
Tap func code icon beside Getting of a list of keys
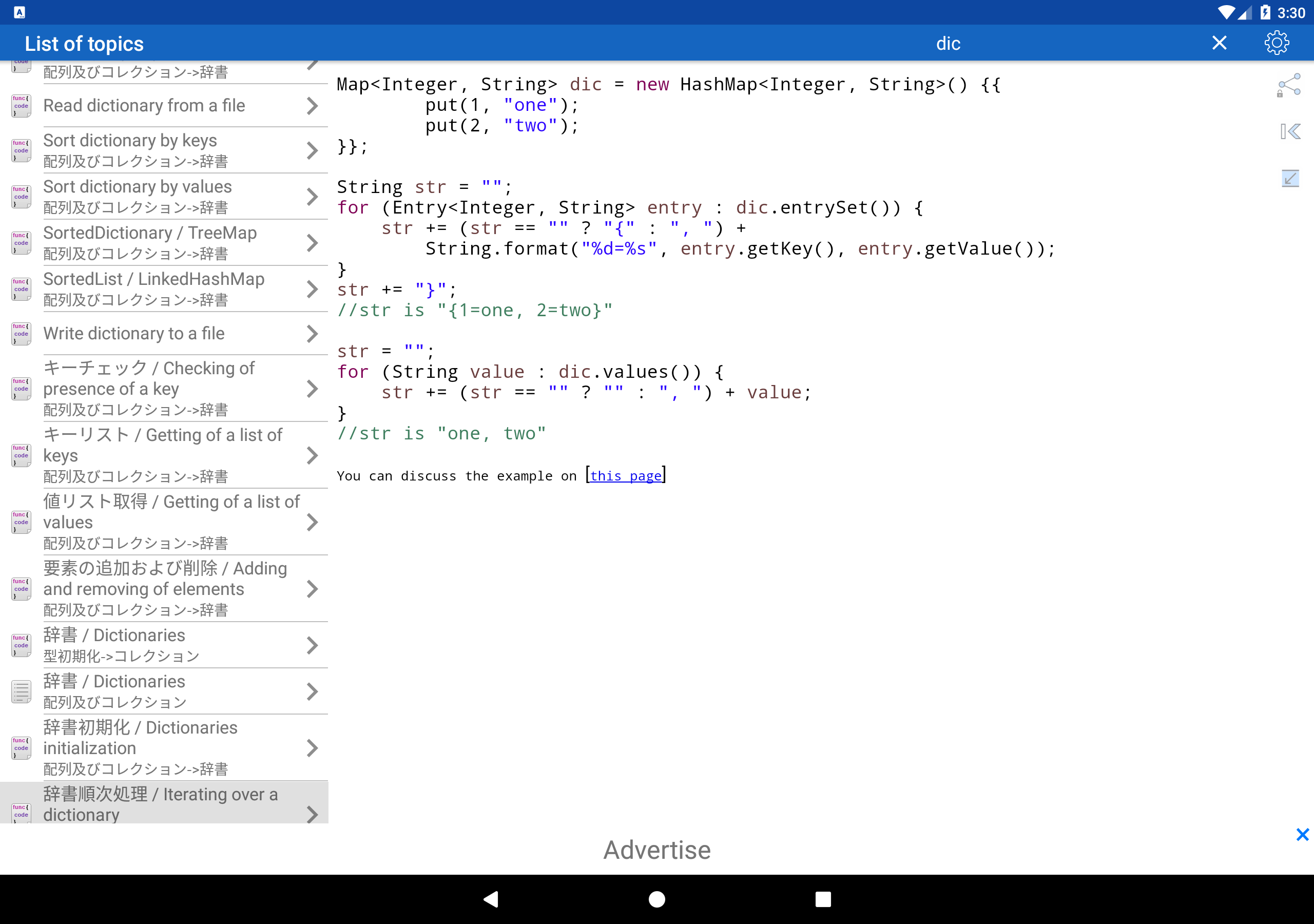(x=21, y=456)
